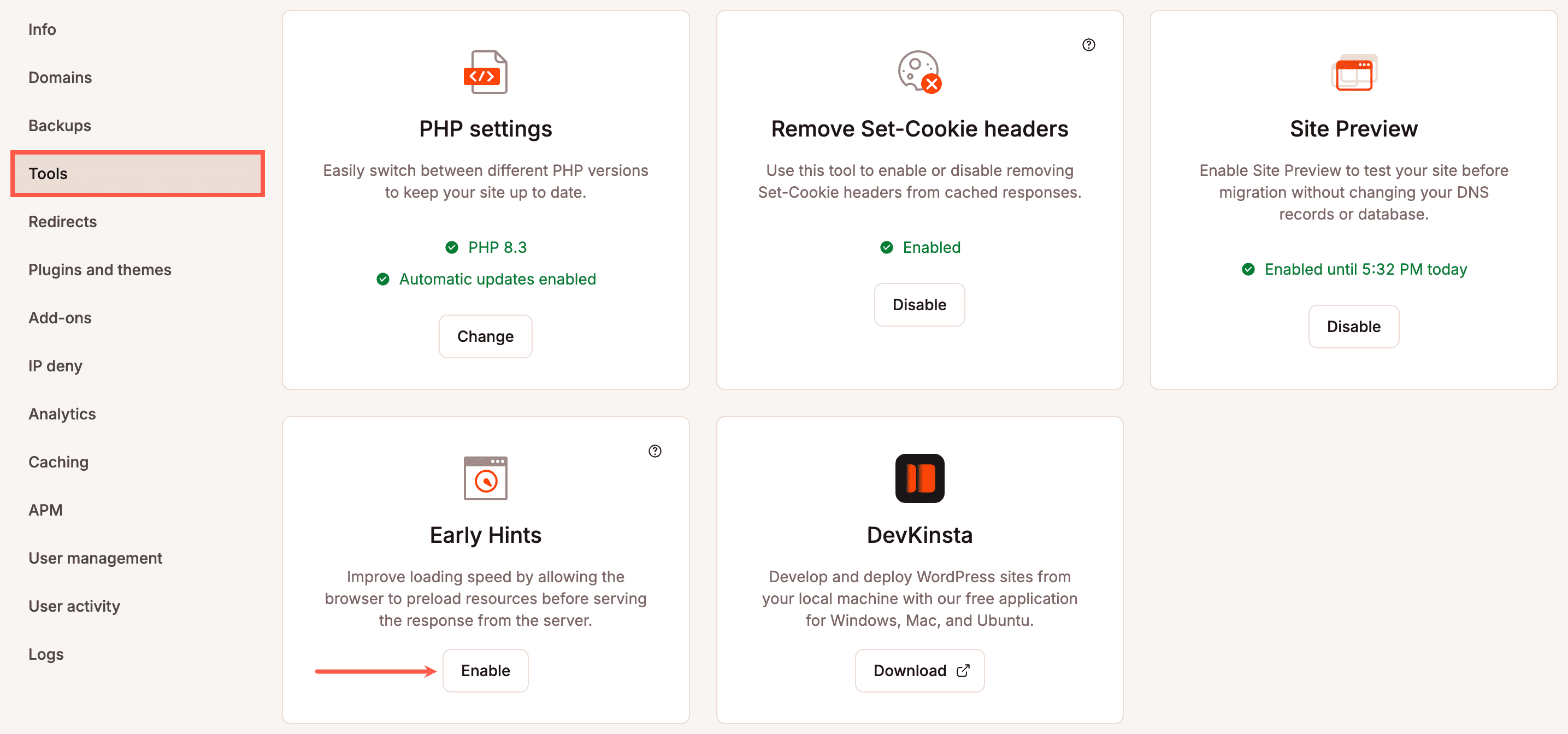
Task: Open the help tooltip on Remove Set-Cookie card
Action: (1089, 44)
